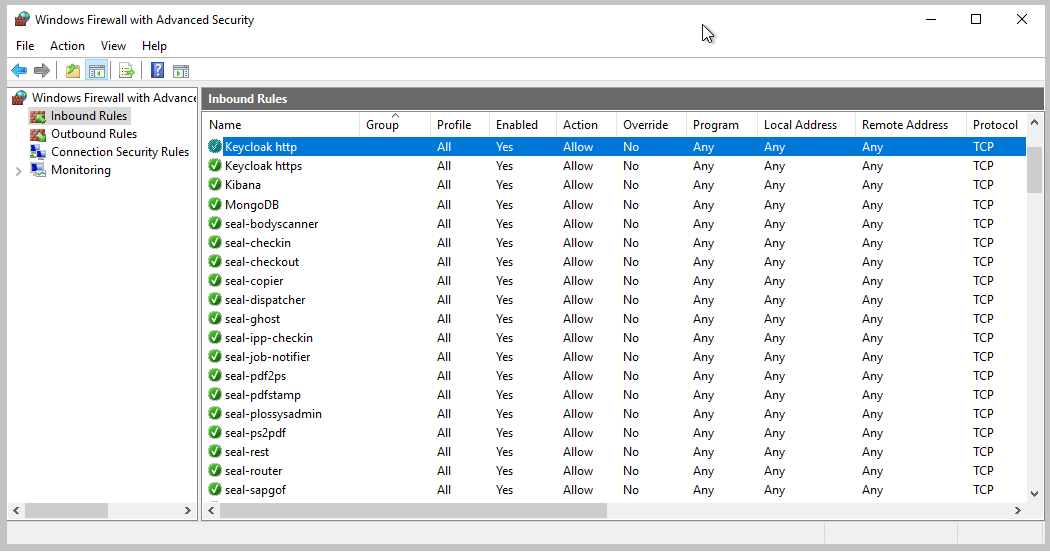Sort rules by the Group column header
The width and height of the screenshot is (1050, 552).
point(394,125)
